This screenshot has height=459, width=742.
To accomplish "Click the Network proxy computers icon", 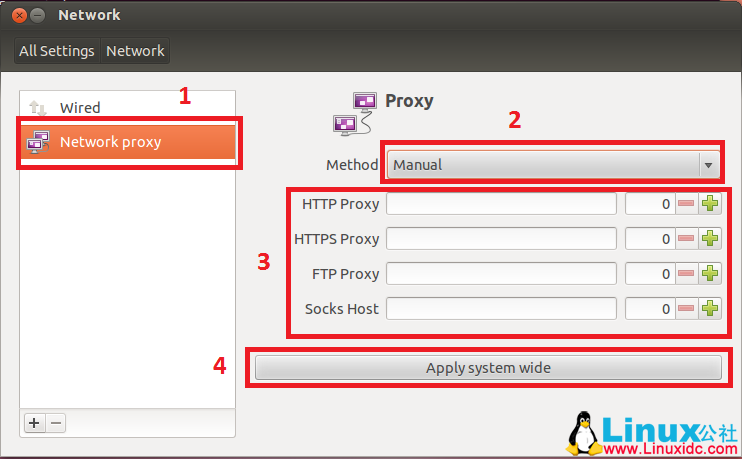I will click(x=38, y=142).
